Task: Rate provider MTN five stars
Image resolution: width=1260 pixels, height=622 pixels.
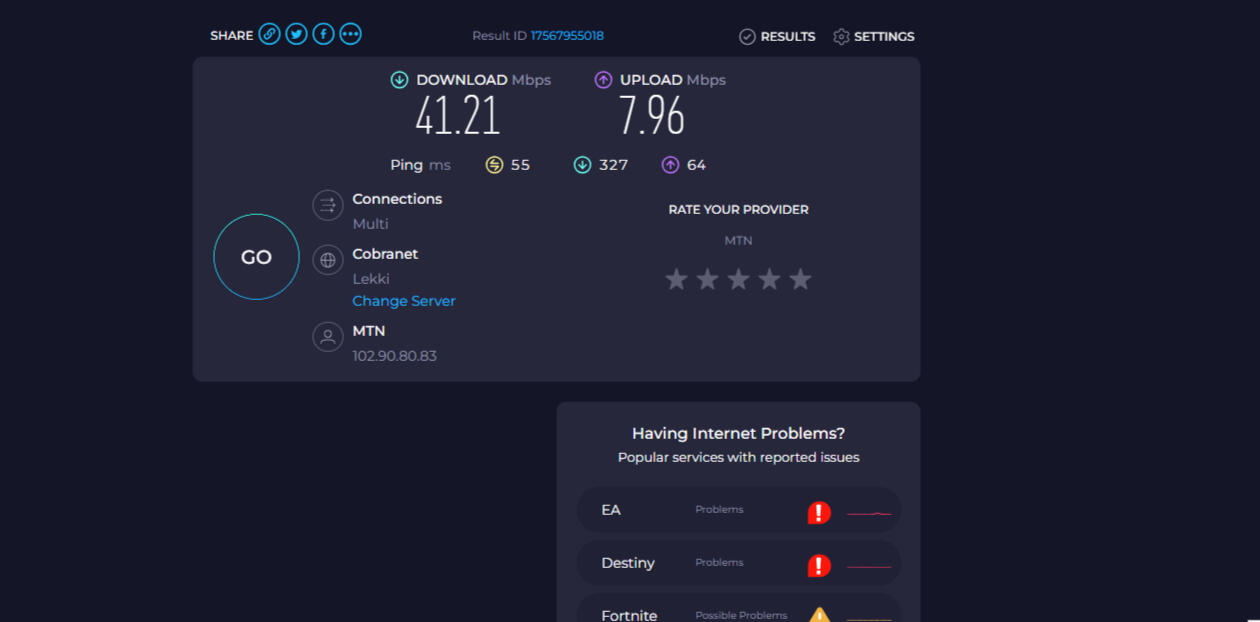Action: pos(800,279)
